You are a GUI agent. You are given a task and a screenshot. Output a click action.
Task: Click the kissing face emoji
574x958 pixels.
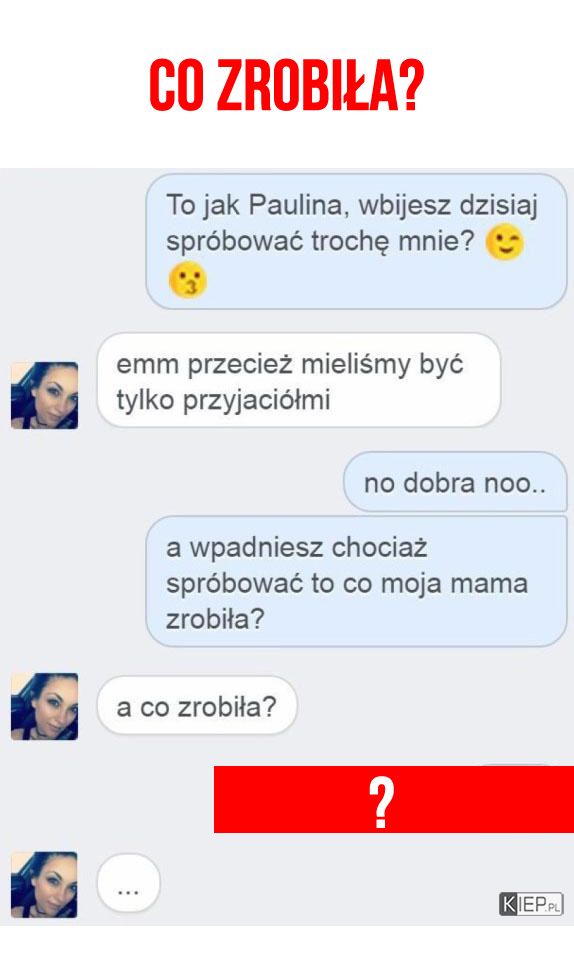coord(188,280)
